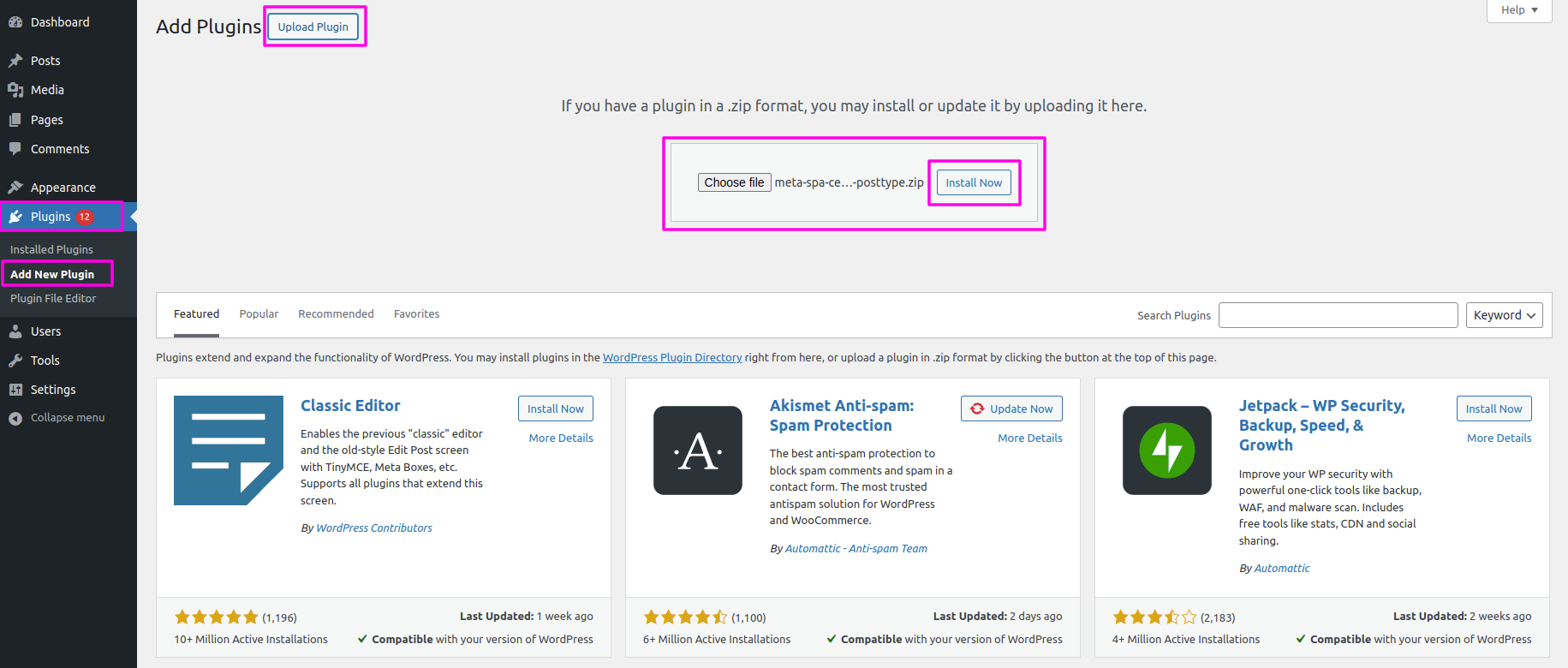Screen dimensions: 1568x668
Task: Click the Classic Editor title link
Action: (x=350, y=406)
